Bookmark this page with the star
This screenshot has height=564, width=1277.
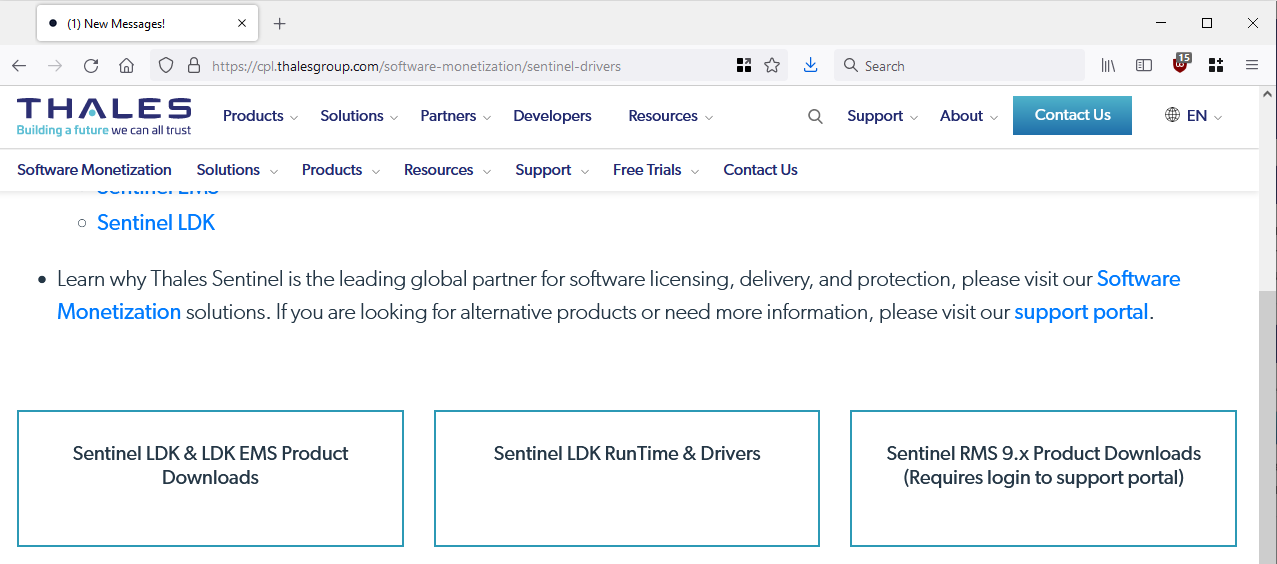(x=772, y=66)
